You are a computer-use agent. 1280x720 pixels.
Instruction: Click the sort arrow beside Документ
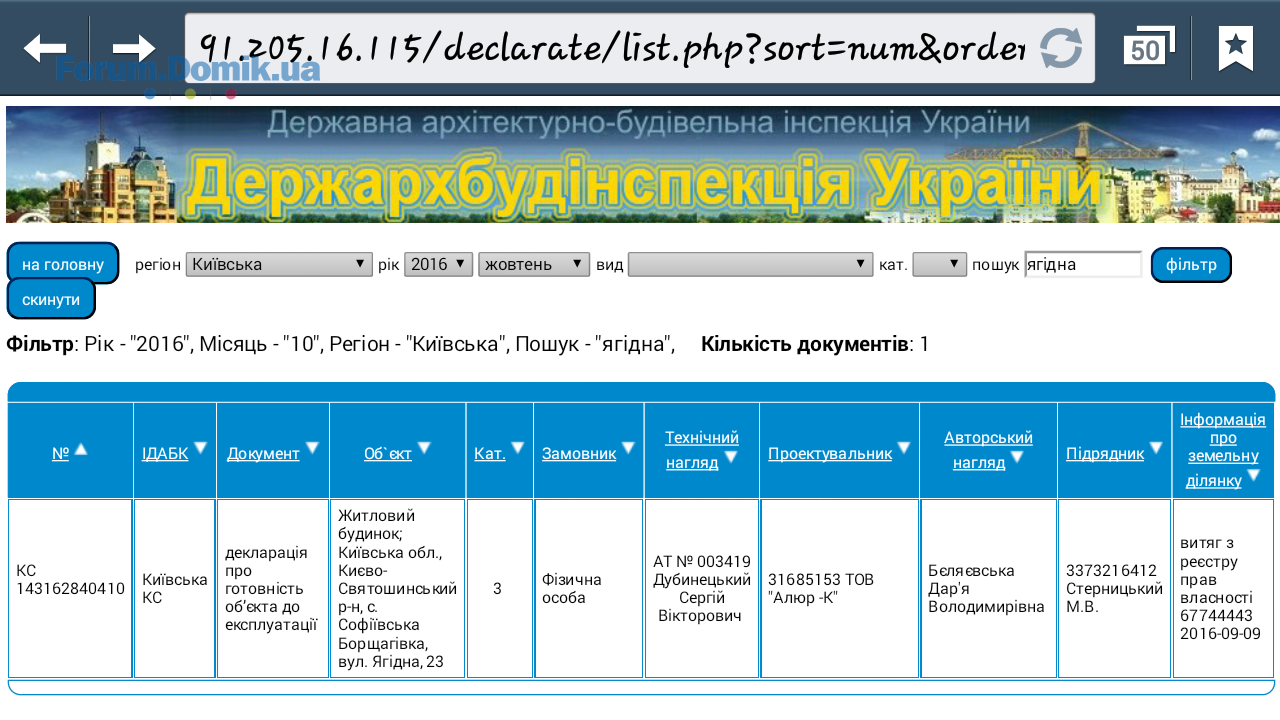(312, 448)
